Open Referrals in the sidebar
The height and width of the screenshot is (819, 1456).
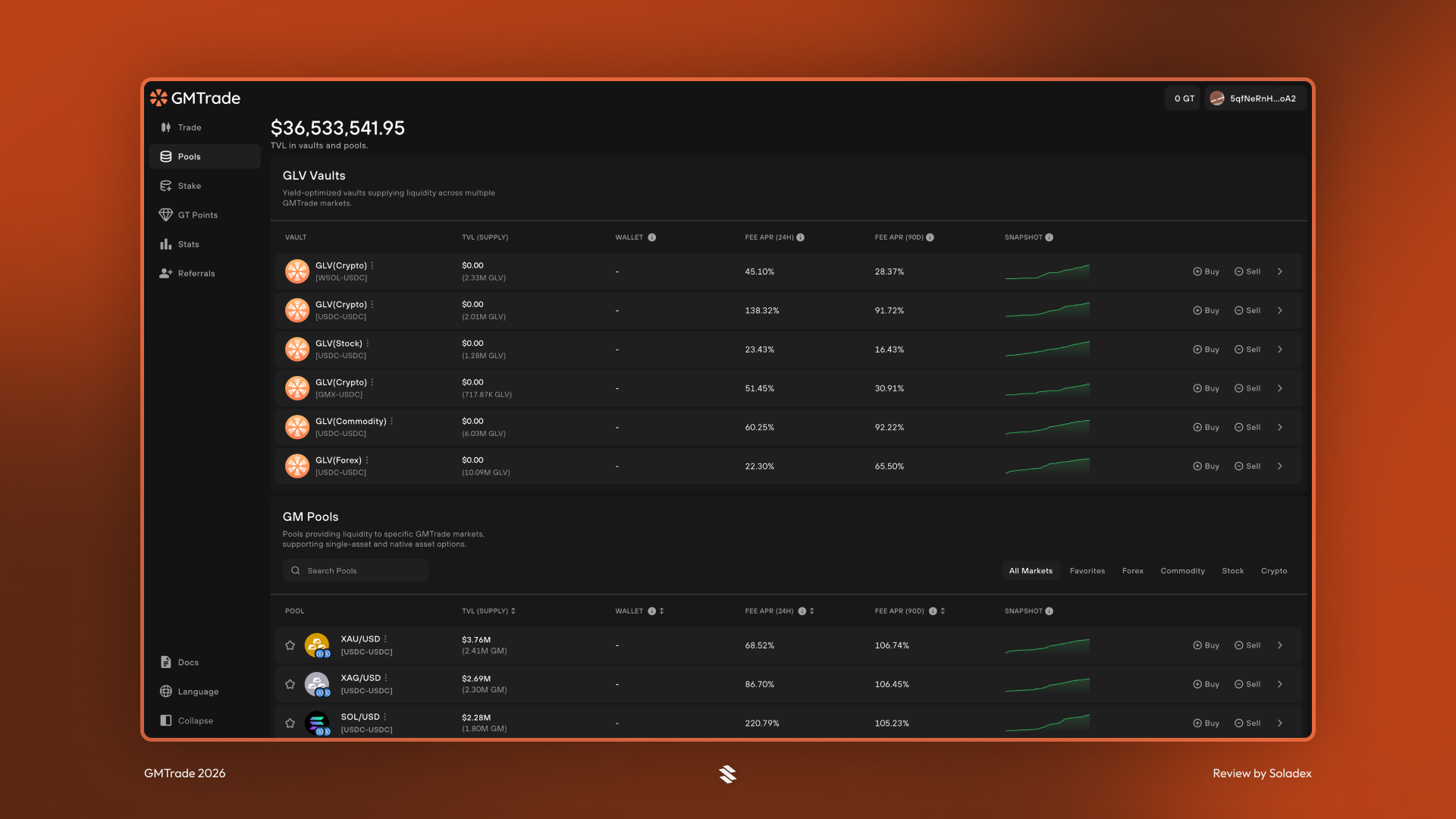pos(187,273)
